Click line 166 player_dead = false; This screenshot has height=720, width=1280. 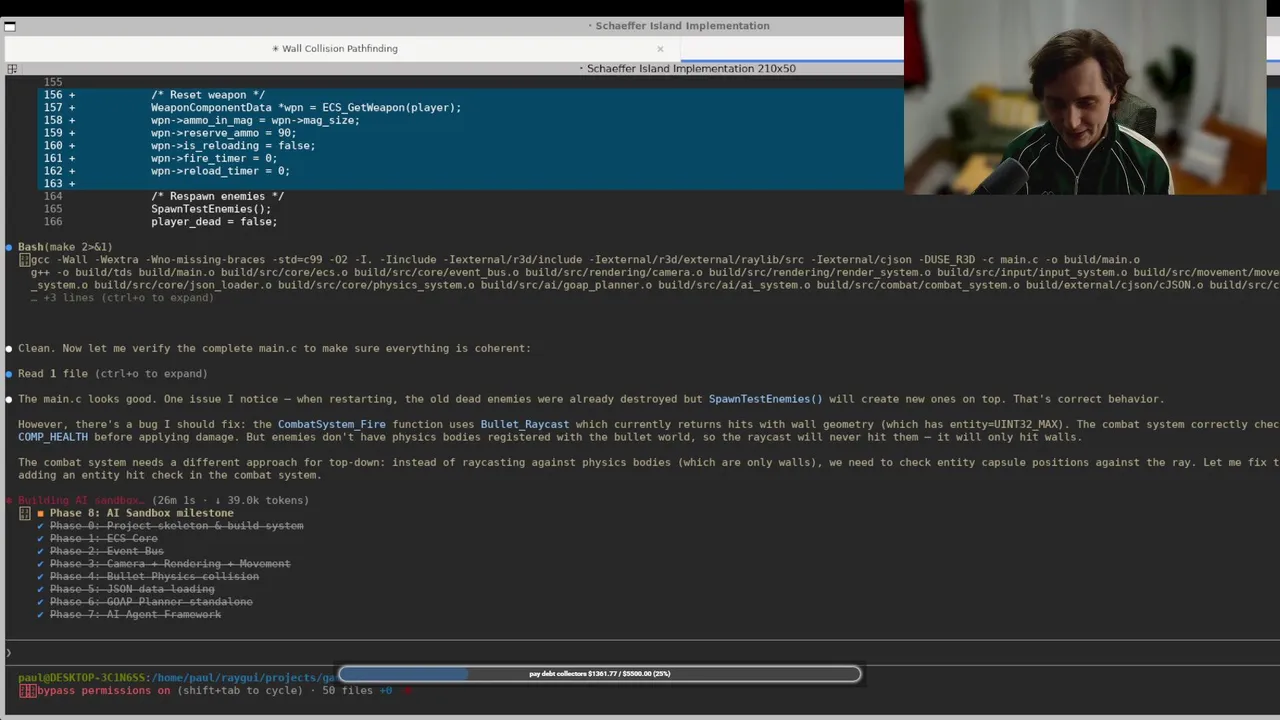click(214, 222)
